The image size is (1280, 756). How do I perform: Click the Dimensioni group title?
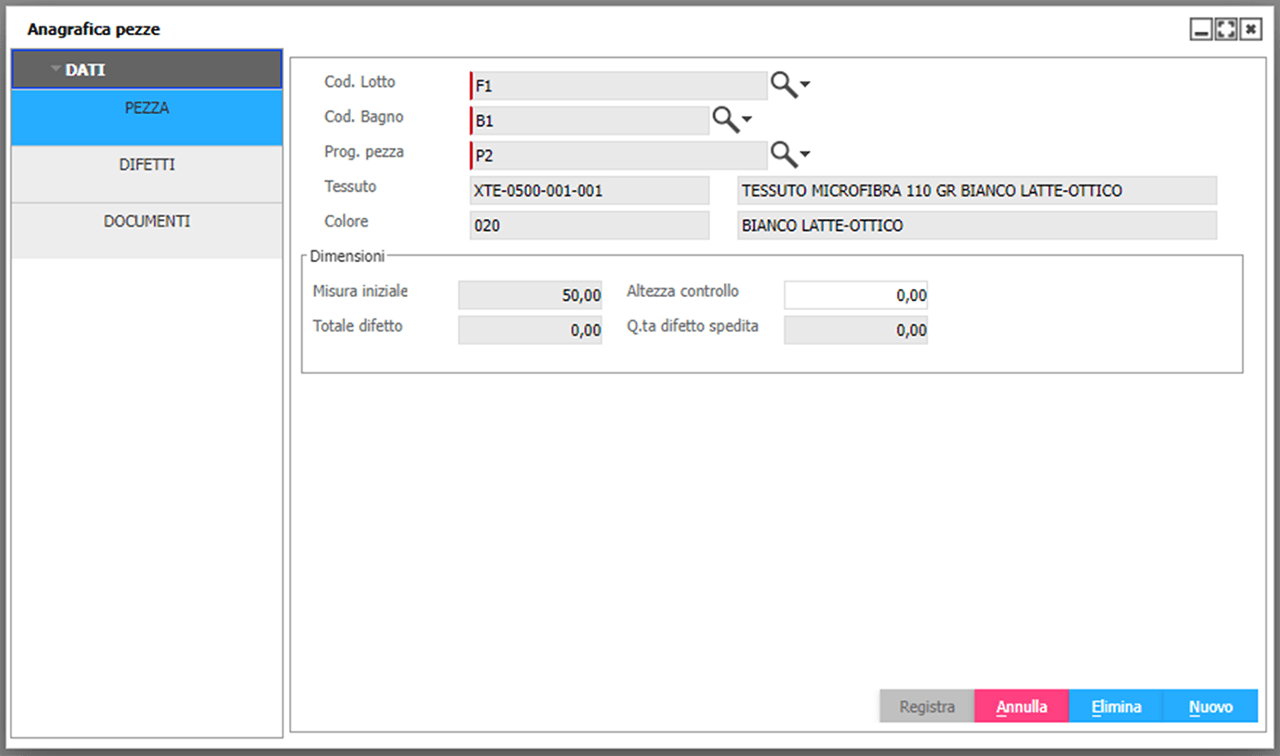coord(347,256)
